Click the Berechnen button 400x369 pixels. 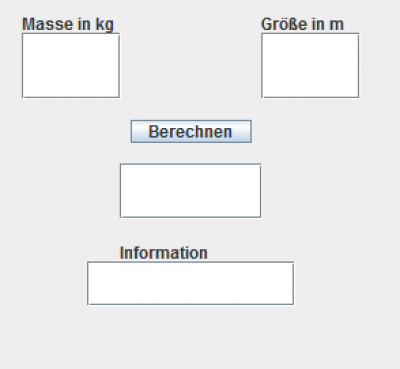point(191,132)
